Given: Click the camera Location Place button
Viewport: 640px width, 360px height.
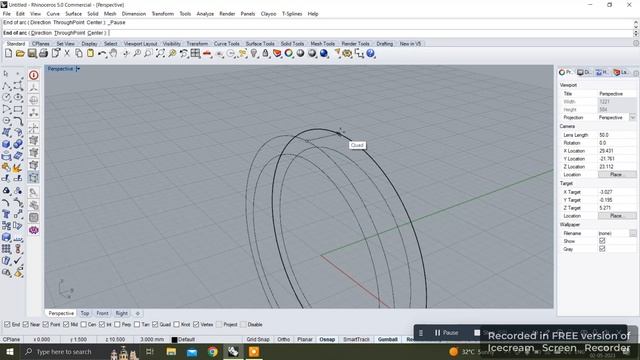Looking at the screenshot, I should pos(616,175).
